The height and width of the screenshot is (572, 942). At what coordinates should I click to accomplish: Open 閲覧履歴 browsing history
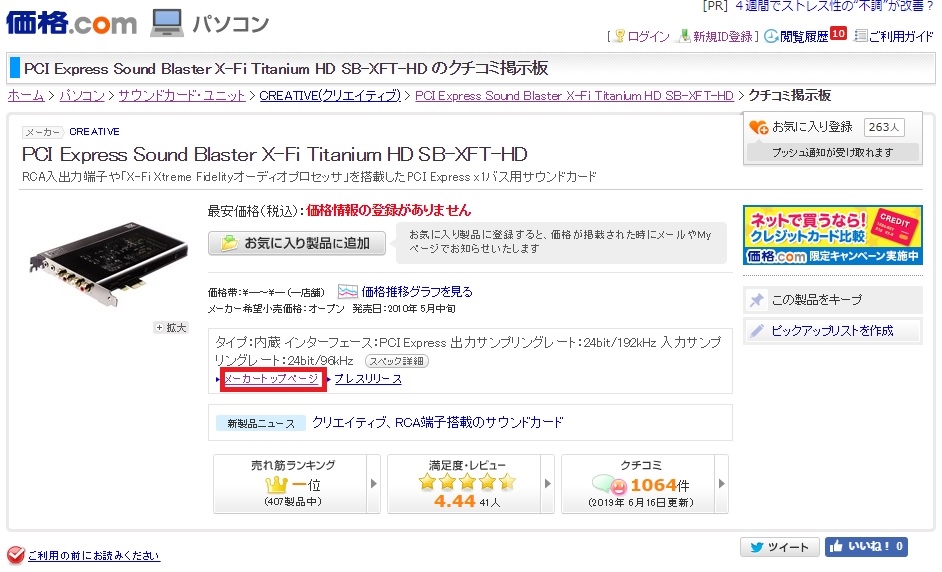pos(804,37)
